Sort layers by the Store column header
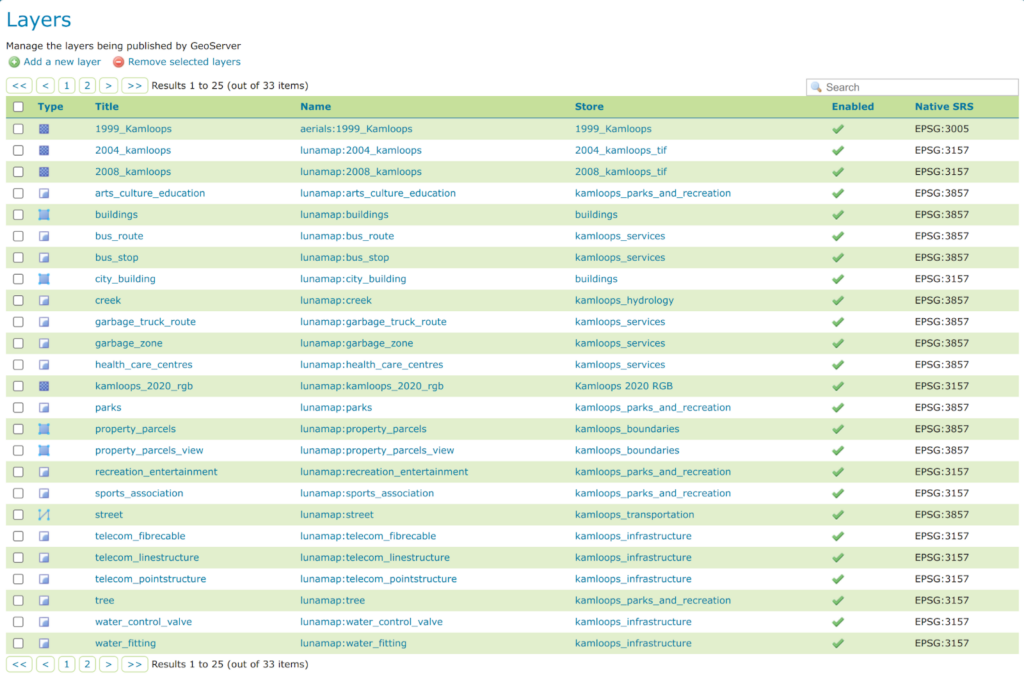 tap(589, 107)
